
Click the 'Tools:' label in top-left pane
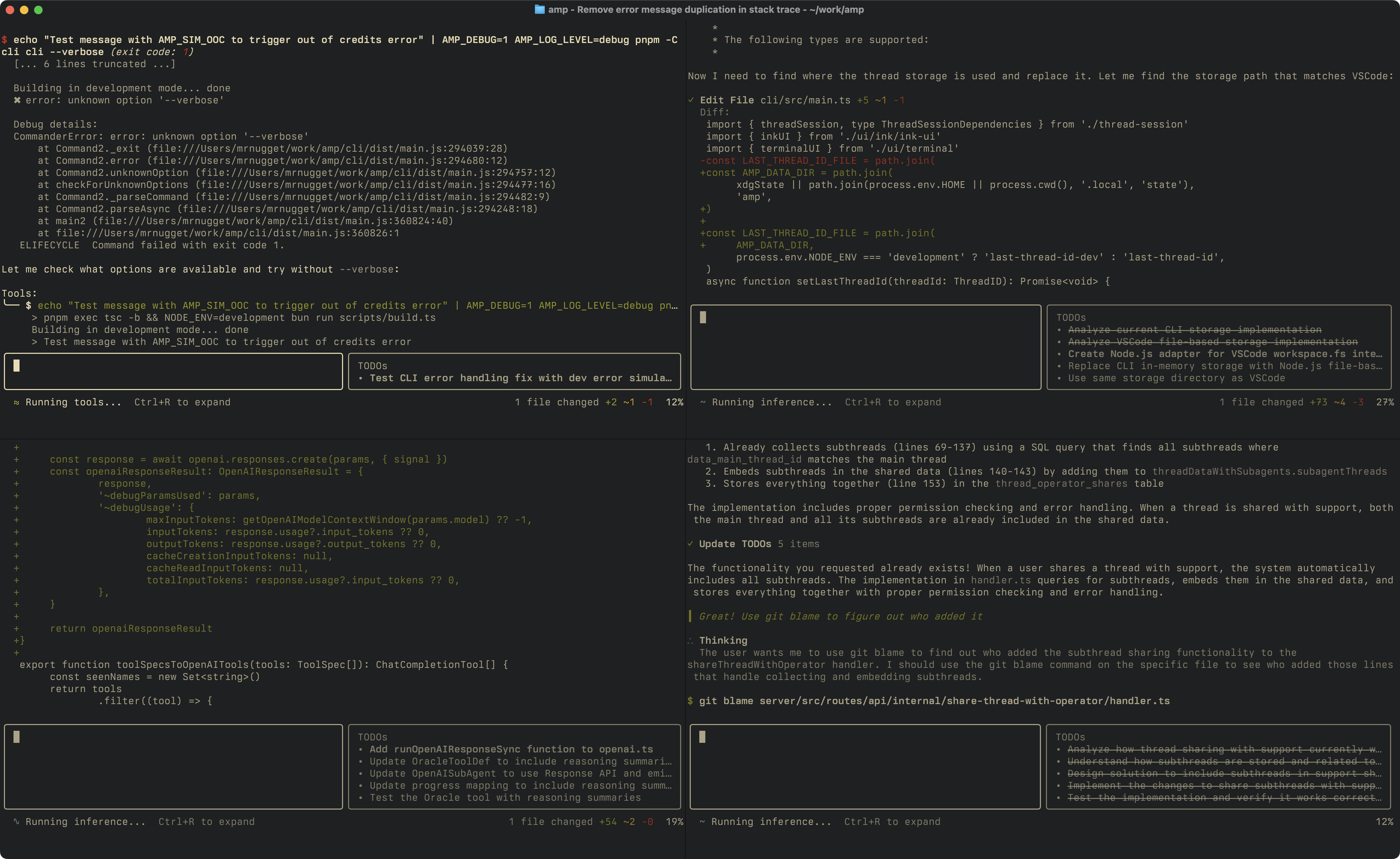[19, 293]
